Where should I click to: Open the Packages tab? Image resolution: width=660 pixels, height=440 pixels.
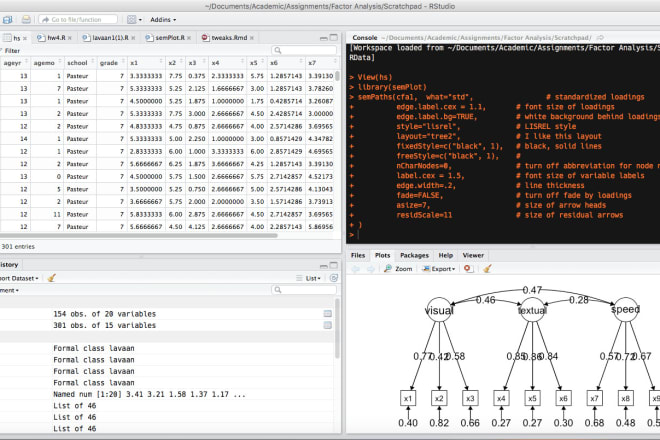tap(414, 255)
